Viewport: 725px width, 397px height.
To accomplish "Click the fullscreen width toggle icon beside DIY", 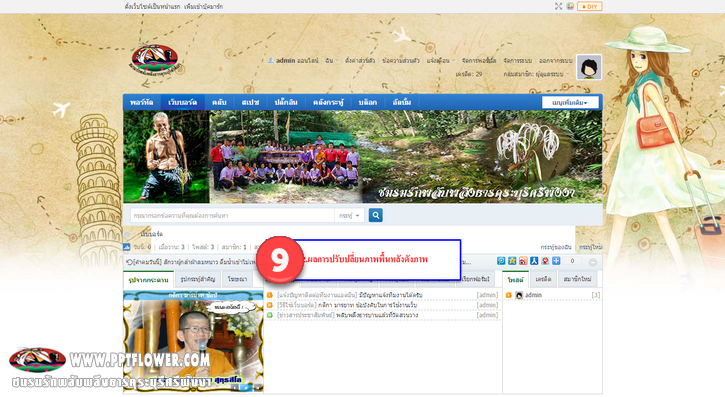I will click(559, 6).
